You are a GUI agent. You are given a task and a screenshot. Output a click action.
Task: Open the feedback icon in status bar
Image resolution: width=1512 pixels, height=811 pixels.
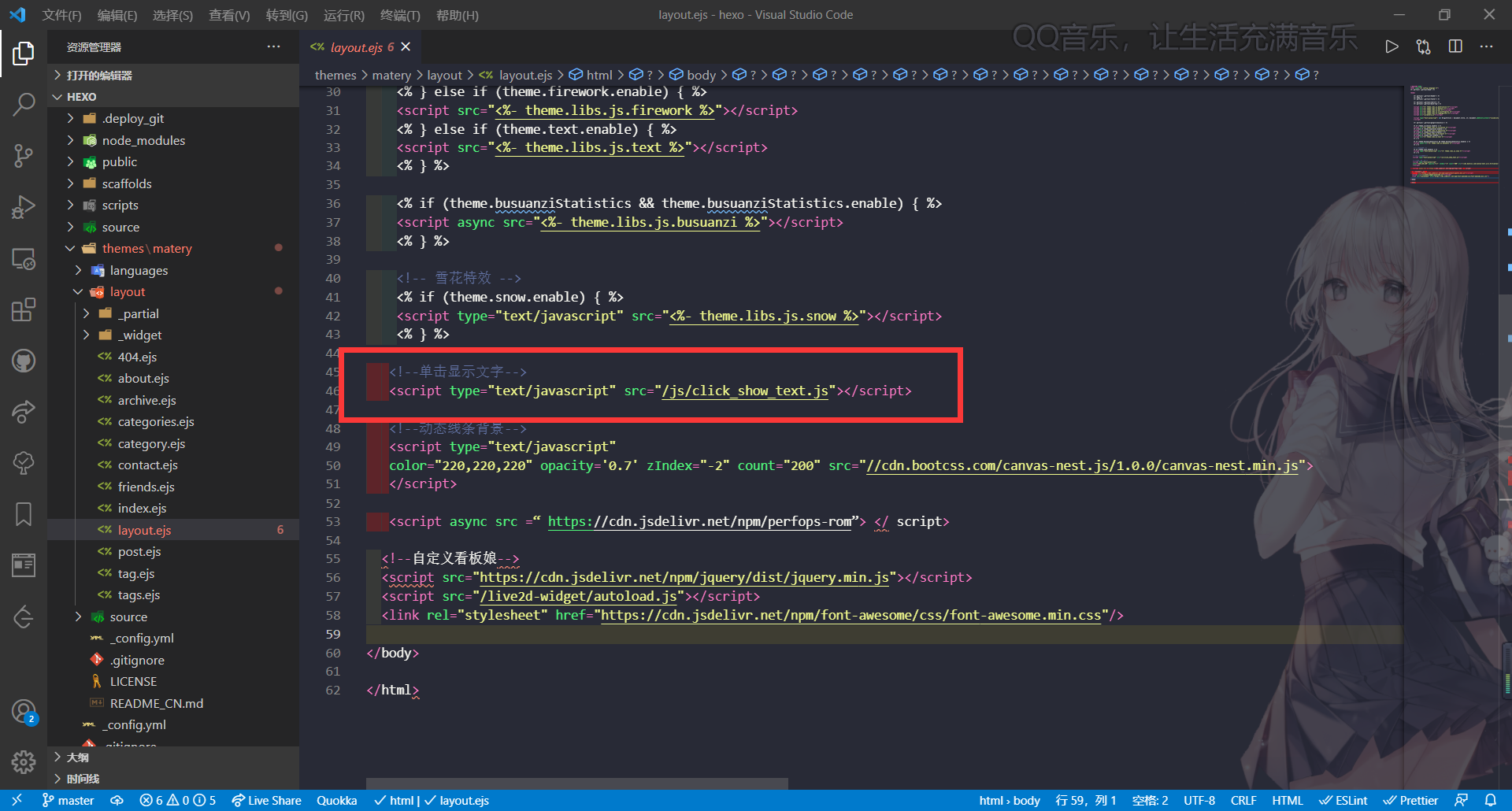(1461, 800)
